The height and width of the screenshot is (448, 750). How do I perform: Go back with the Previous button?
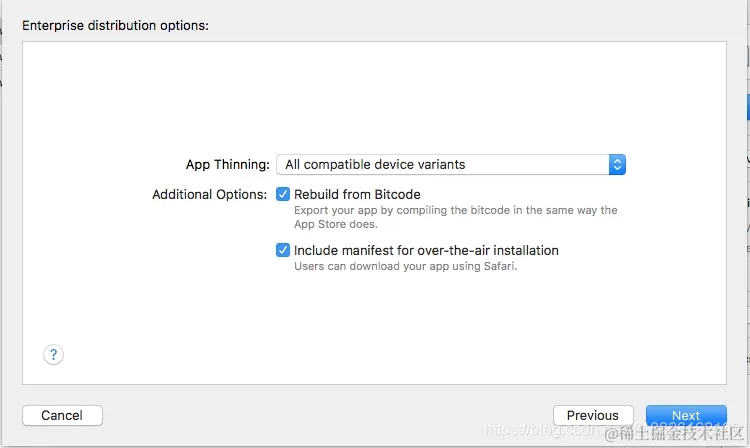pos(593,415)
